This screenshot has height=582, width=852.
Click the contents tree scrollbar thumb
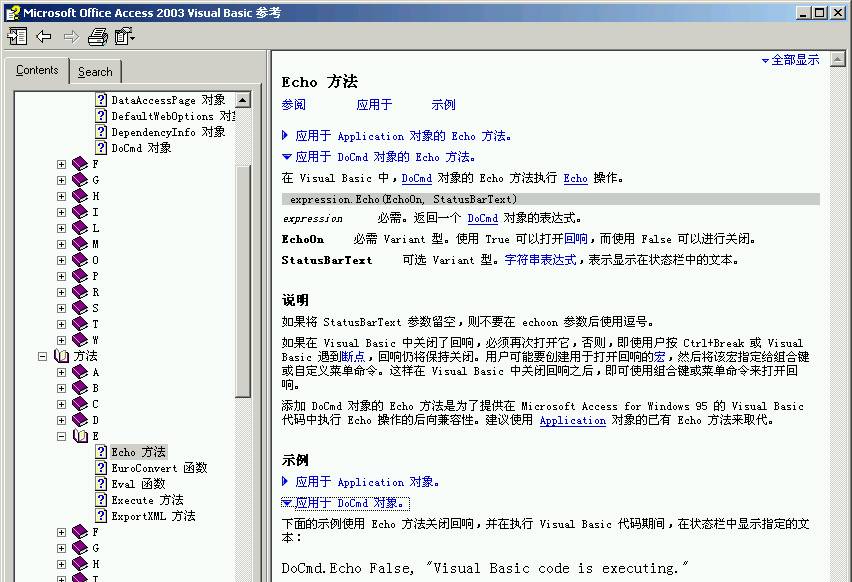point(242,281)
